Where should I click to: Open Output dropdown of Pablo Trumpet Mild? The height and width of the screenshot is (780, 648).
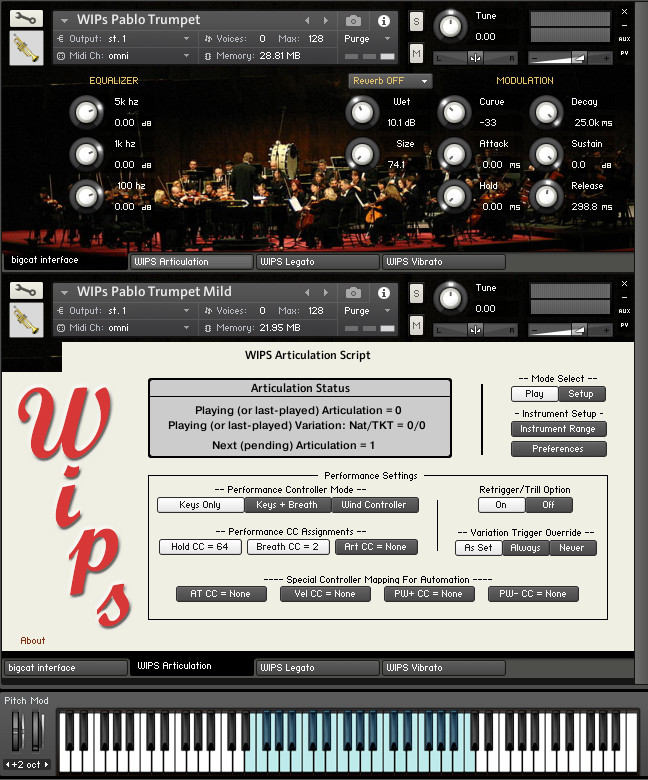(x=123, y=311)
